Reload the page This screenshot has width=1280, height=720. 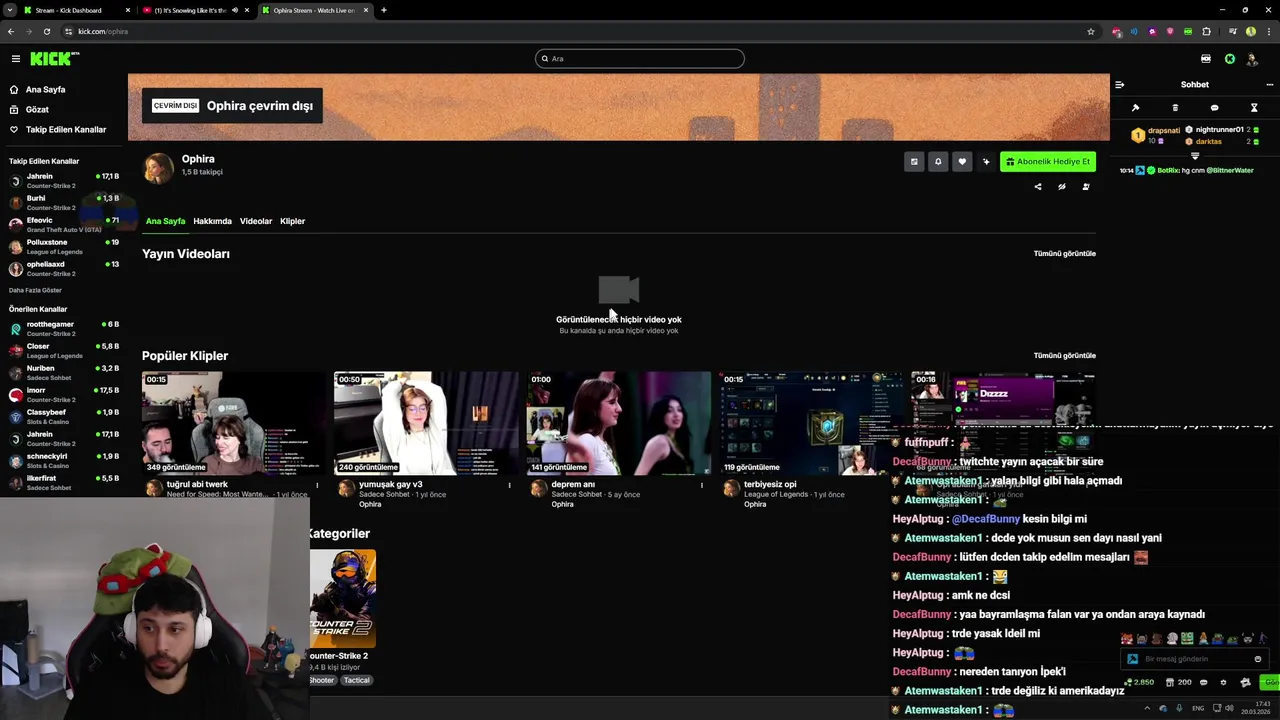[x=46, y=31]
